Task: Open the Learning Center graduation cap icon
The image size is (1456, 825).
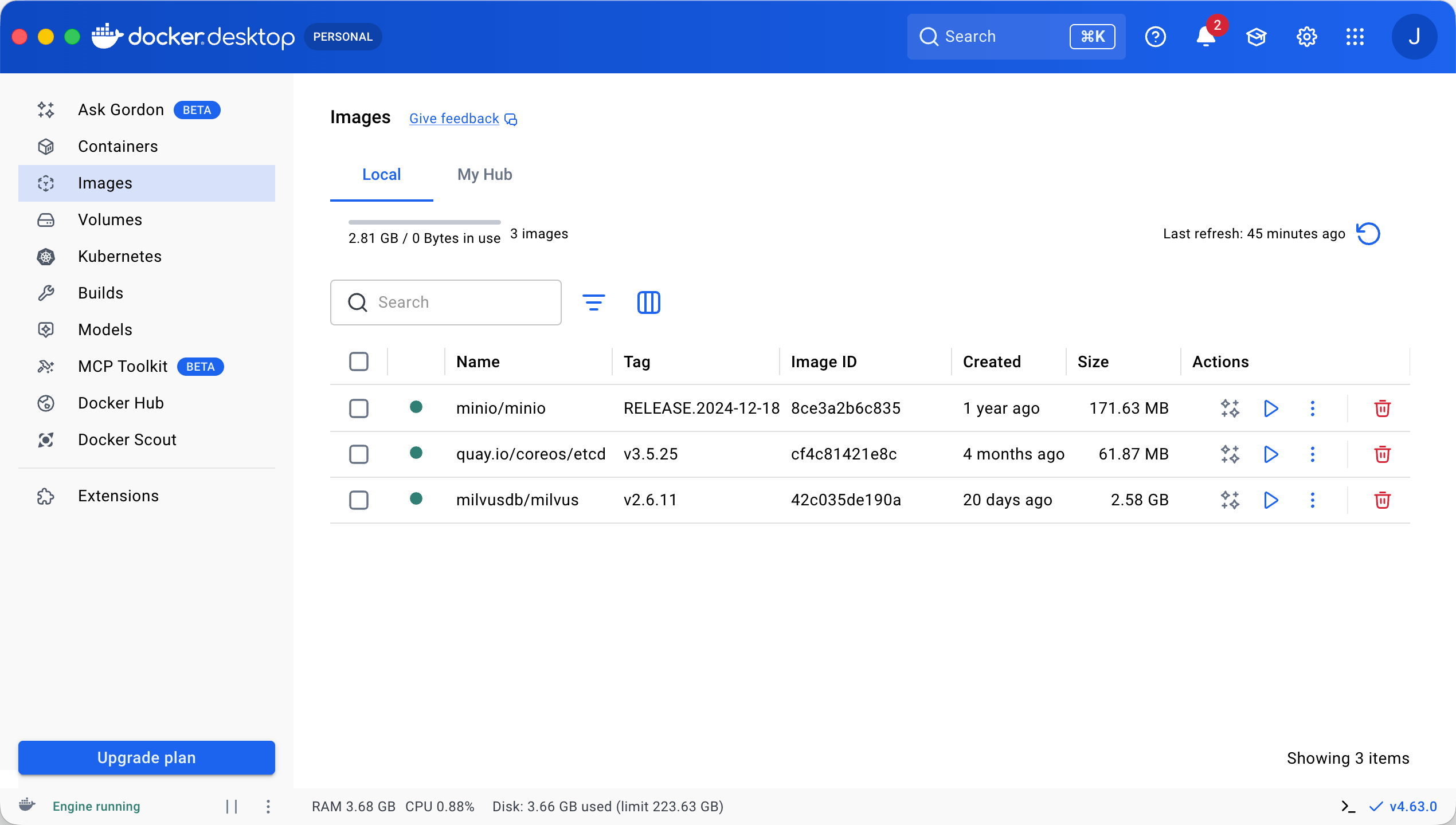Action: point(1256,37)
